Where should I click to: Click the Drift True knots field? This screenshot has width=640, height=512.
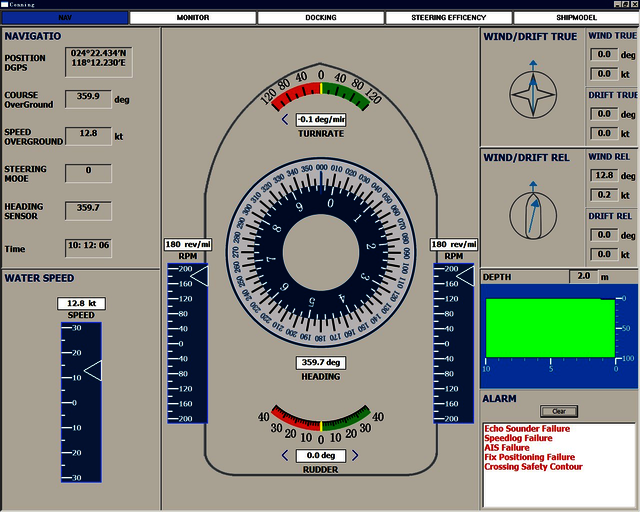tap(604, 134)
